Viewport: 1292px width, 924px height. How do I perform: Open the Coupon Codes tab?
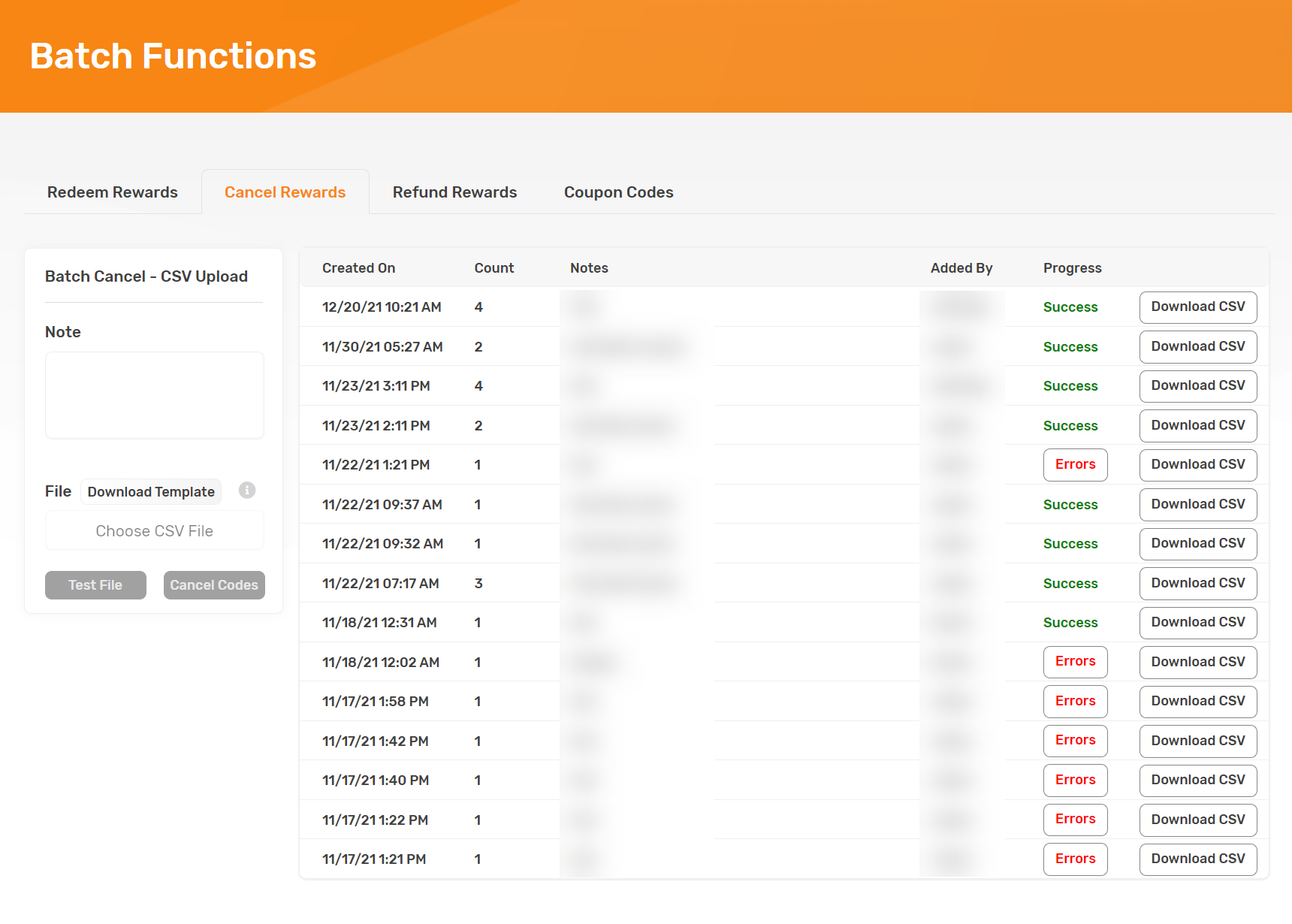(x=618, y=192)
